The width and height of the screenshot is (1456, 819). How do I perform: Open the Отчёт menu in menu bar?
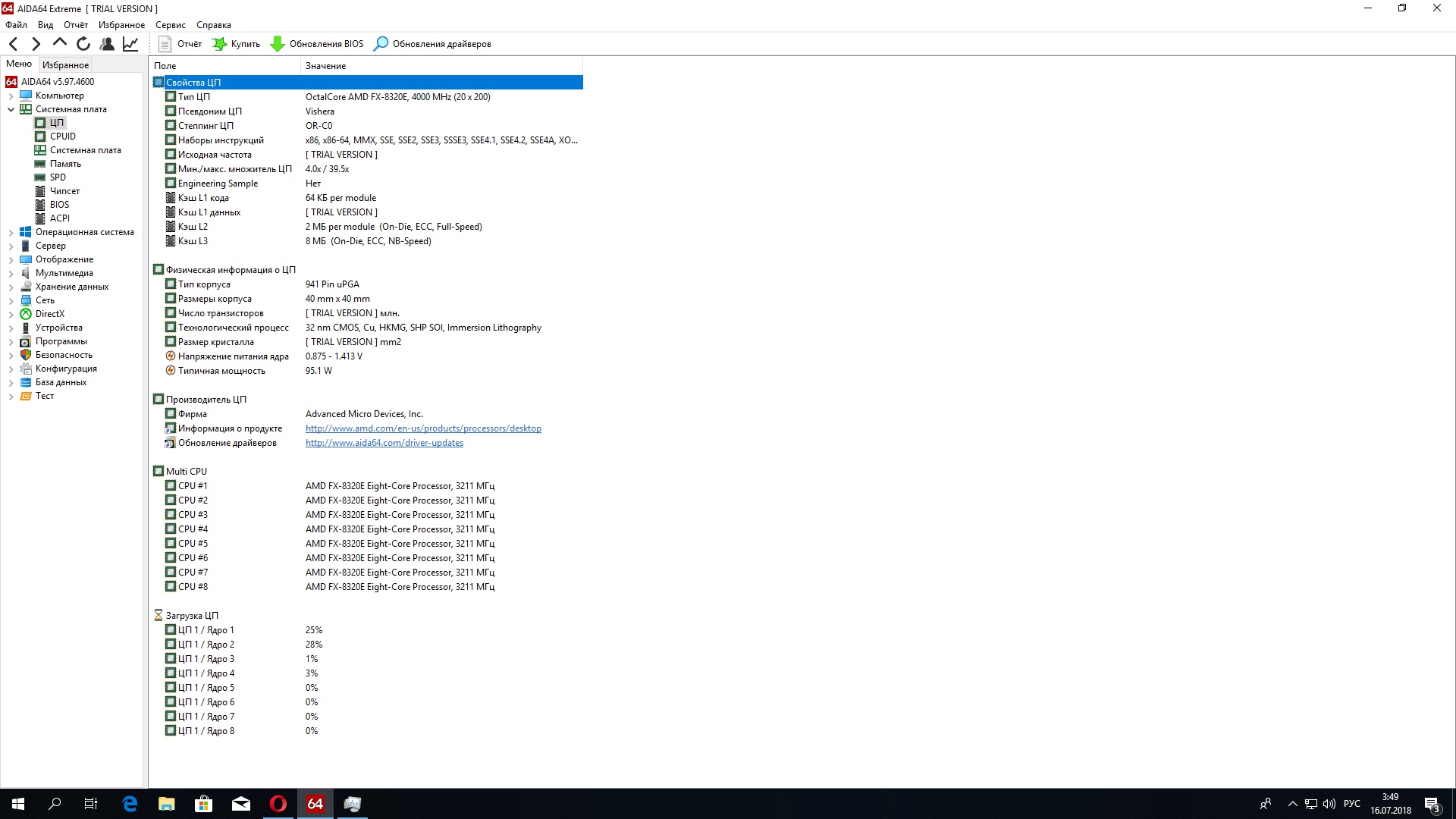click(76, 25)
